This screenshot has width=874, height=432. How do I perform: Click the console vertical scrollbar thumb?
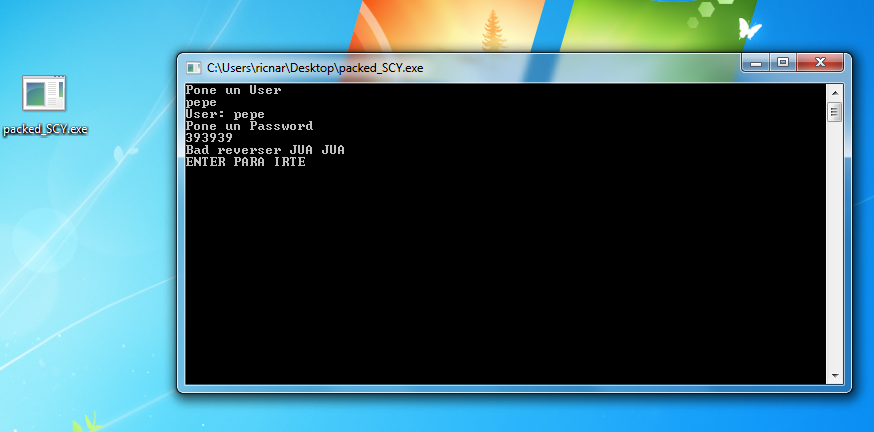coord(834,112)
